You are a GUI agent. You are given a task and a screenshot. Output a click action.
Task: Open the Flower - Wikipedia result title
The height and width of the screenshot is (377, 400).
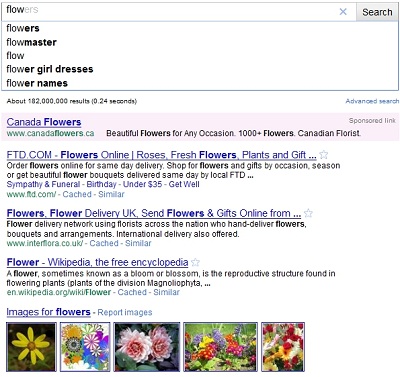[97, 262]
